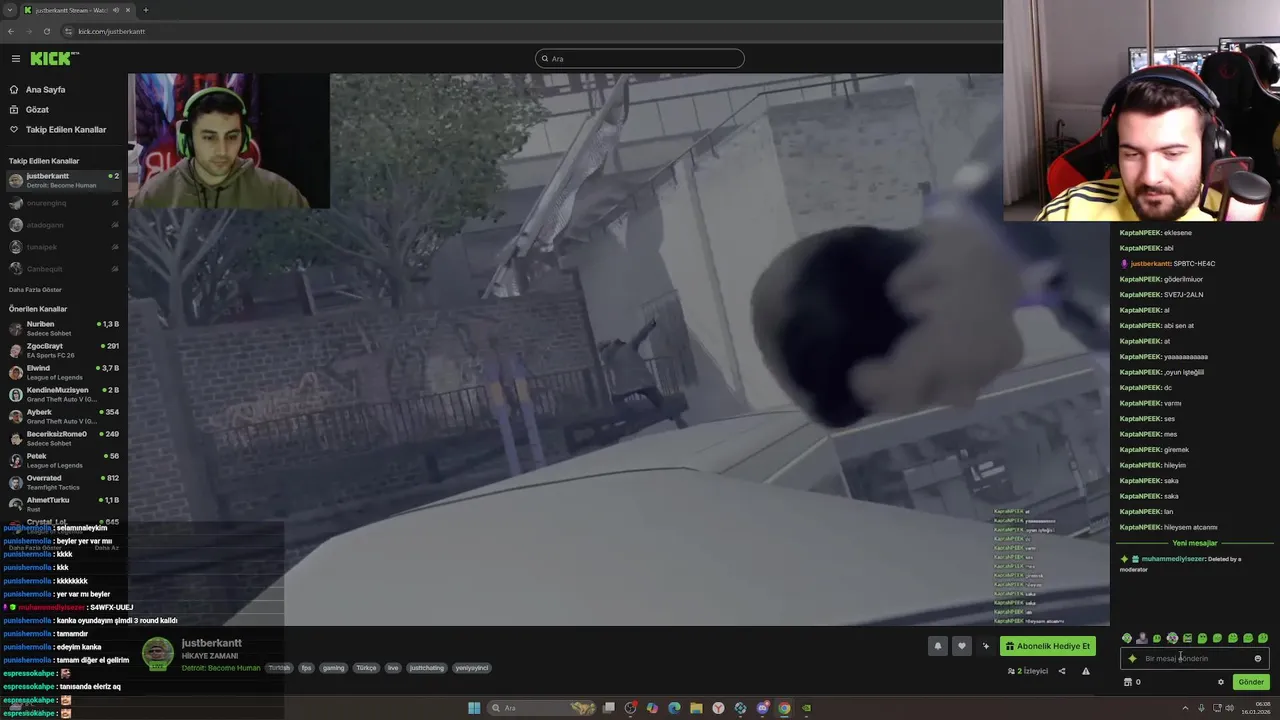Screen dimensions: 1280x720
Task: Click Abonelik Hediye Et button
Action: click(1048, 646)
